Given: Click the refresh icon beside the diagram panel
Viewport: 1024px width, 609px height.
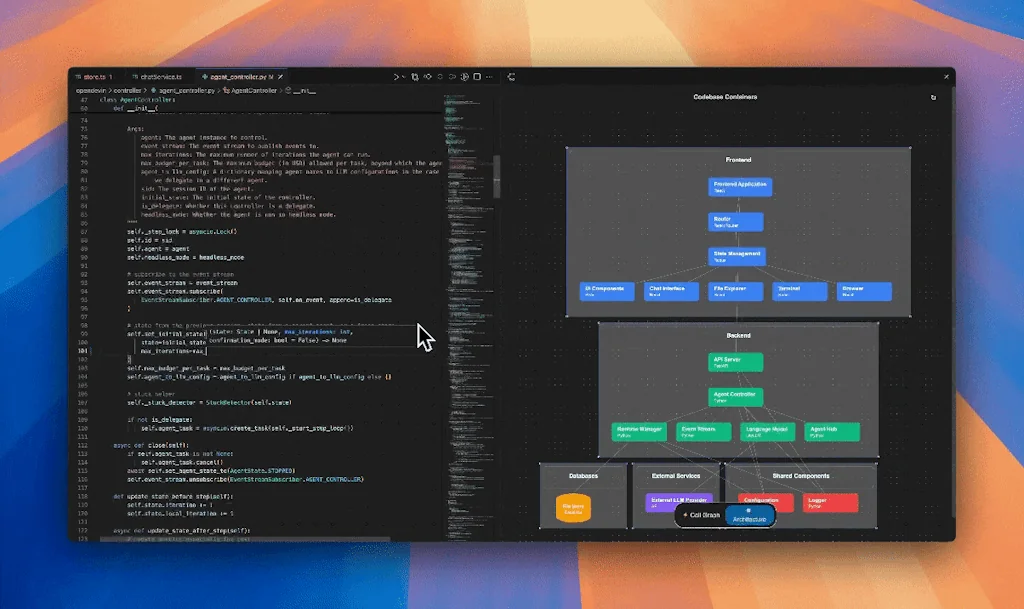Looking at the screenshot, I should tap(511, 76).
